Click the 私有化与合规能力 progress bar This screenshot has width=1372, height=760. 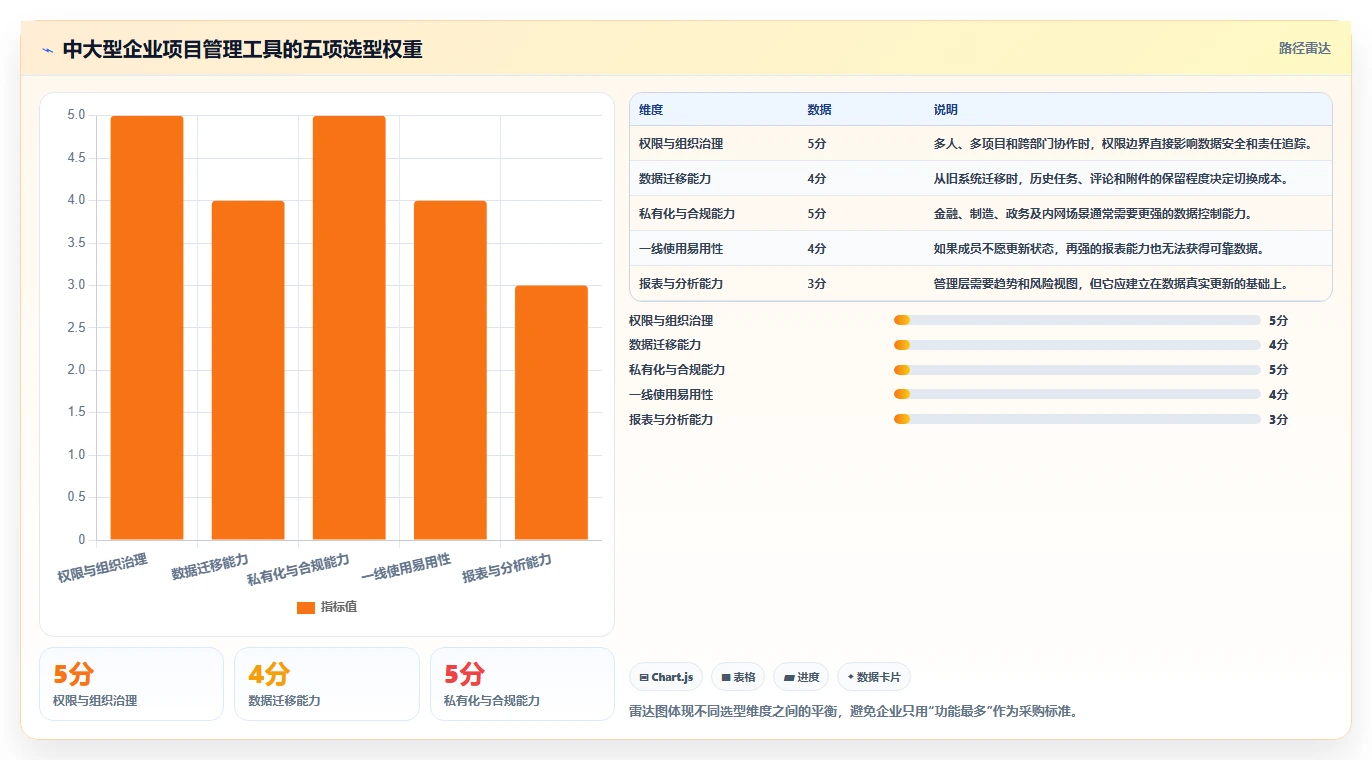1077,370
